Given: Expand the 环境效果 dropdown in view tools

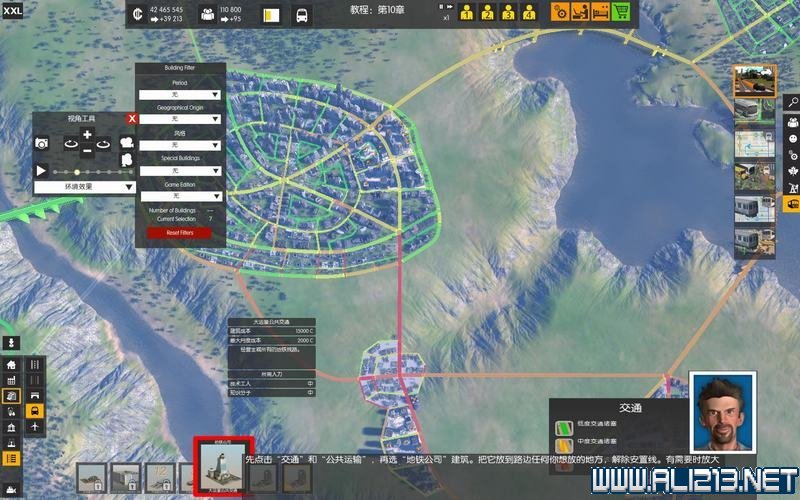Looking at the screenshot, I should tap(84, 187).
